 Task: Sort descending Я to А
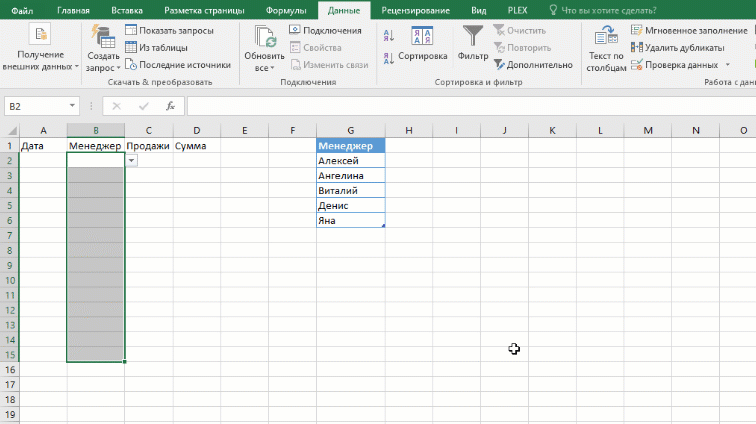pyautogui.click(x=389, y=58)
